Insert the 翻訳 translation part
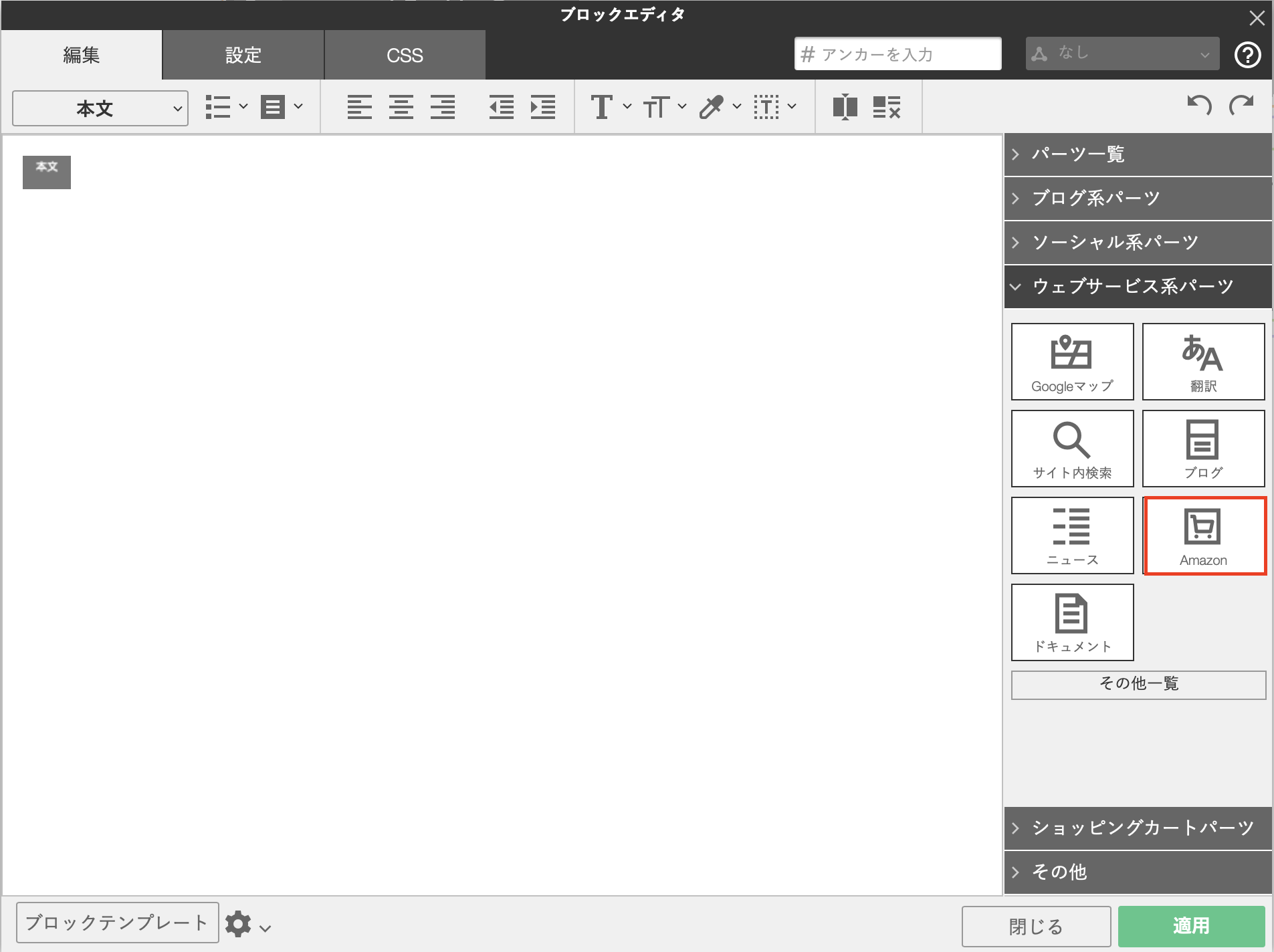The image size is (1274, 952). tap(1203, 362)
